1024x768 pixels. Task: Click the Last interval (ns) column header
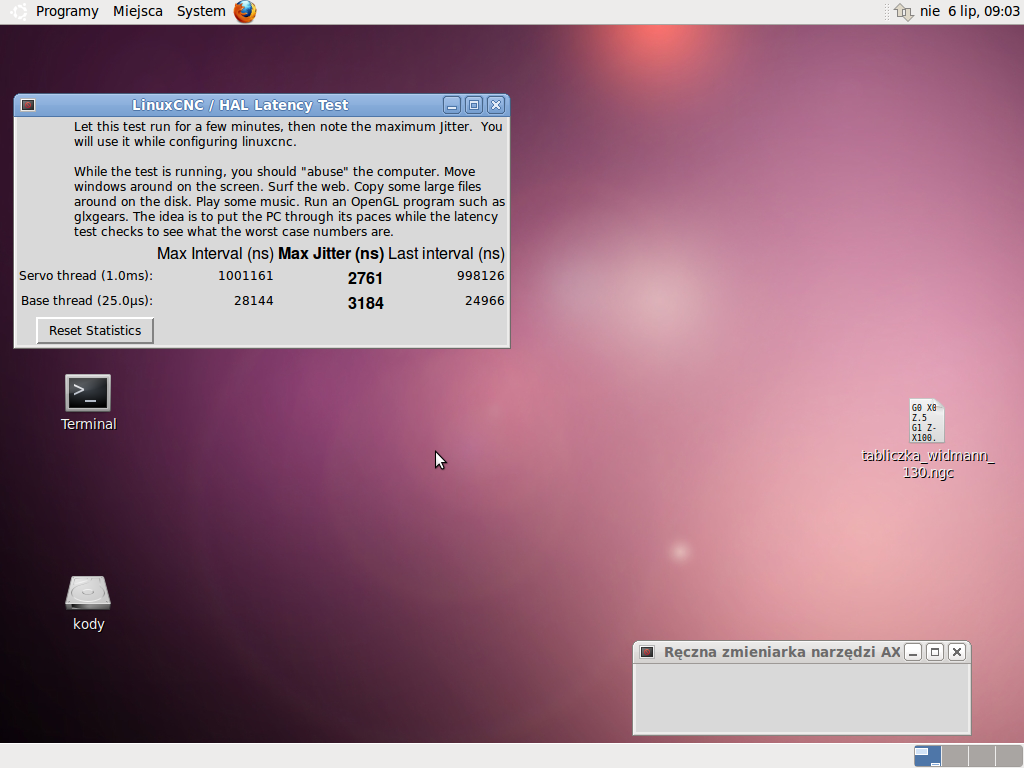447,253
